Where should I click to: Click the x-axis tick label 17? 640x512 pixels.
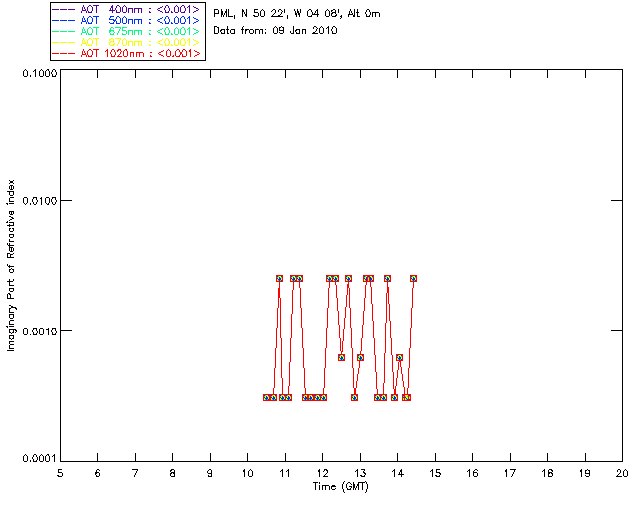pos(510,473)
